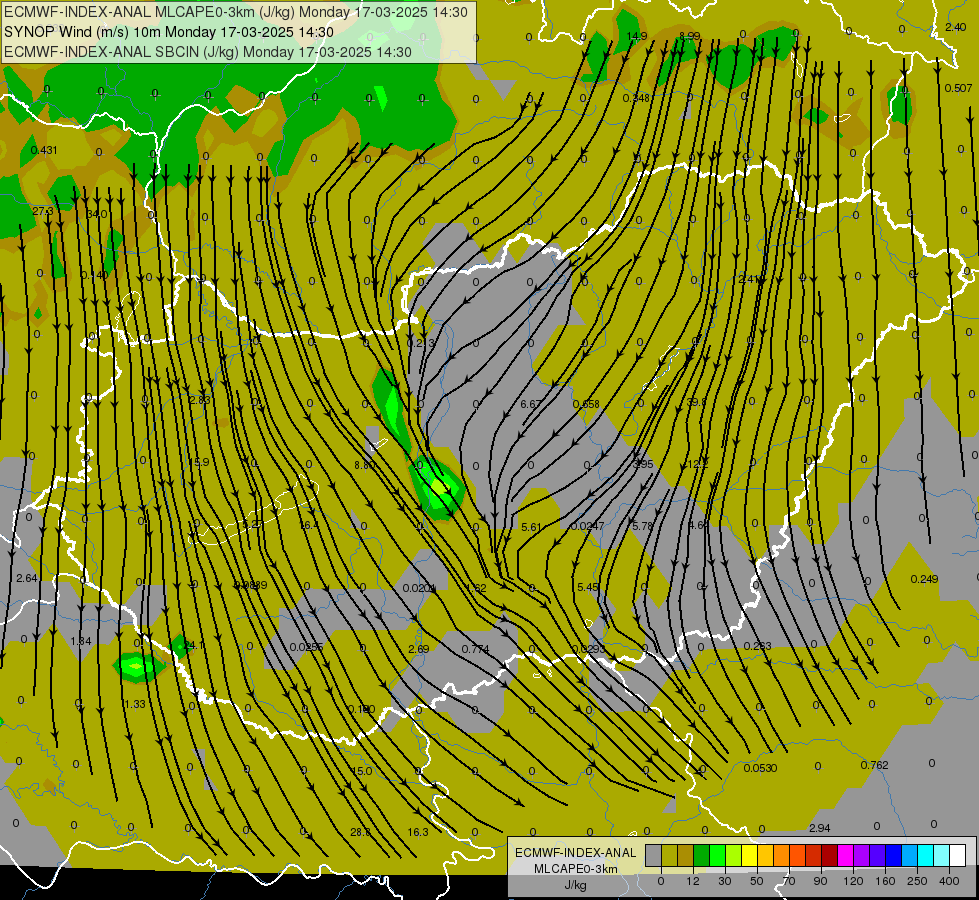Click the map value 0.774
The width and height of the screenshot is (979, 900).
pyautogui.click(x=475, y=649)
